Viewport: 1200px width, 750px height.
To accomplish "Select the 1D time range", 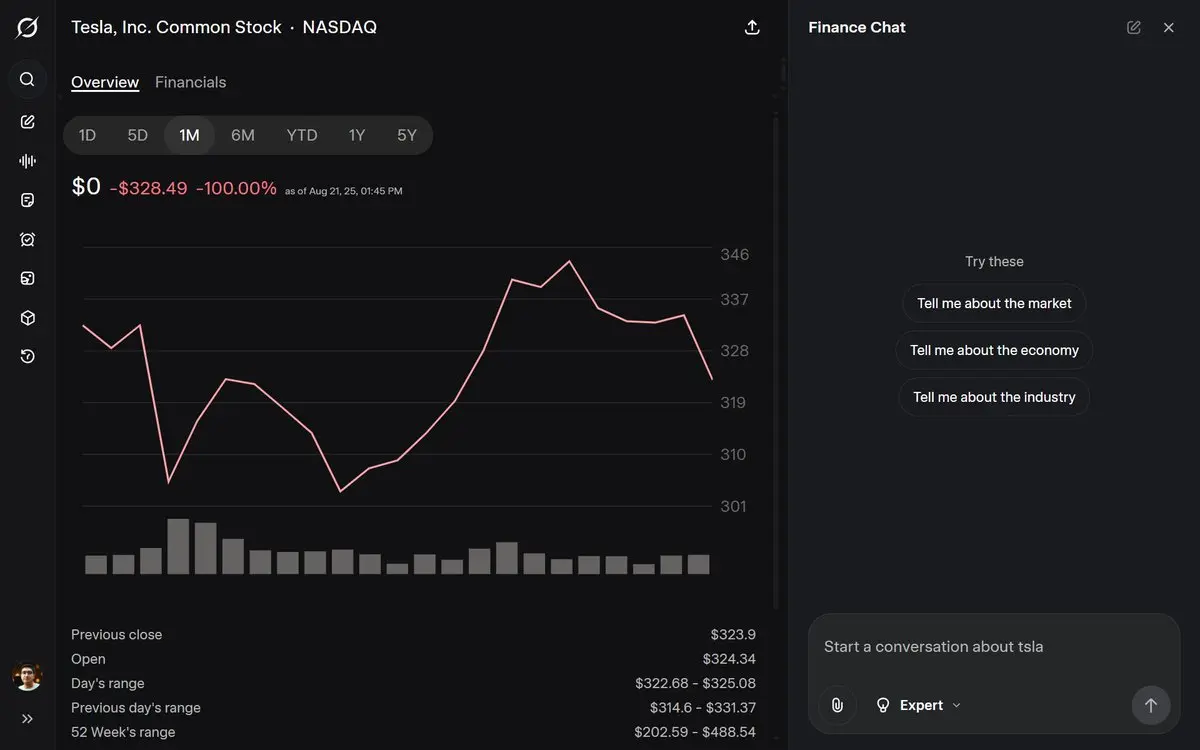I will click(87, 135).
